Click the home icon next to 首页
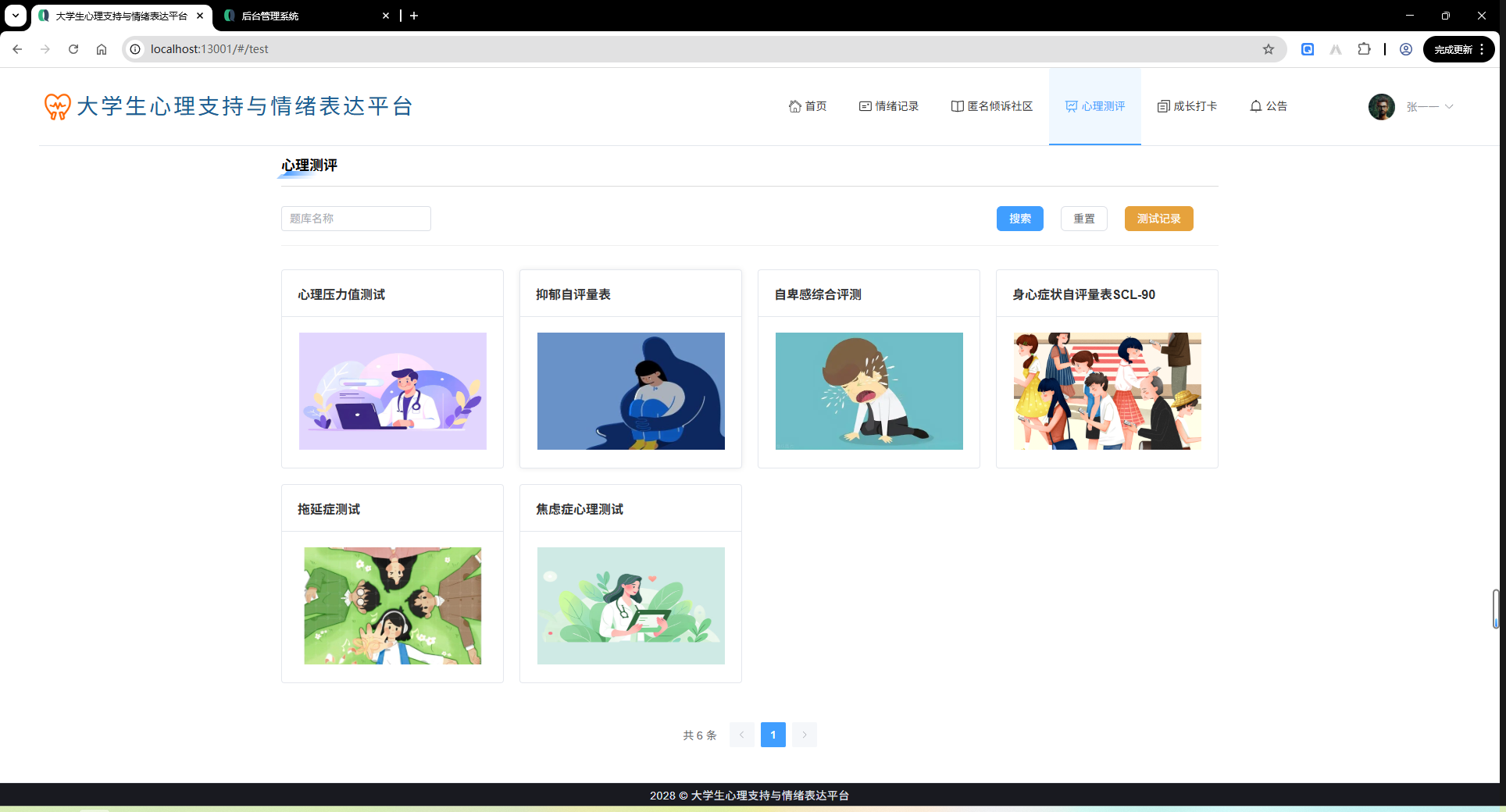 794,106
